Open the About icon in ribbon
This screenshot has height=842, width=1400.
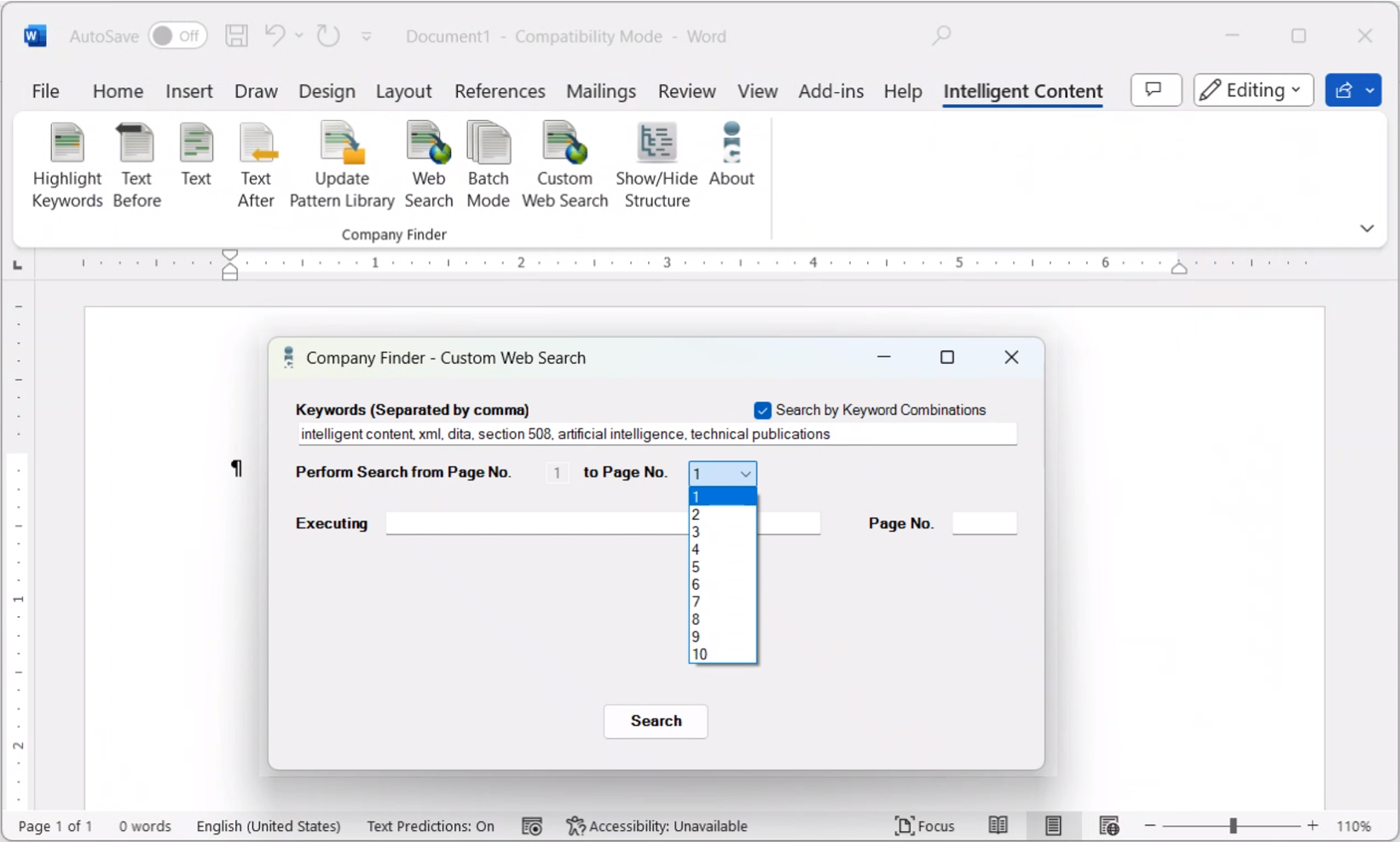tap(732, 155)
